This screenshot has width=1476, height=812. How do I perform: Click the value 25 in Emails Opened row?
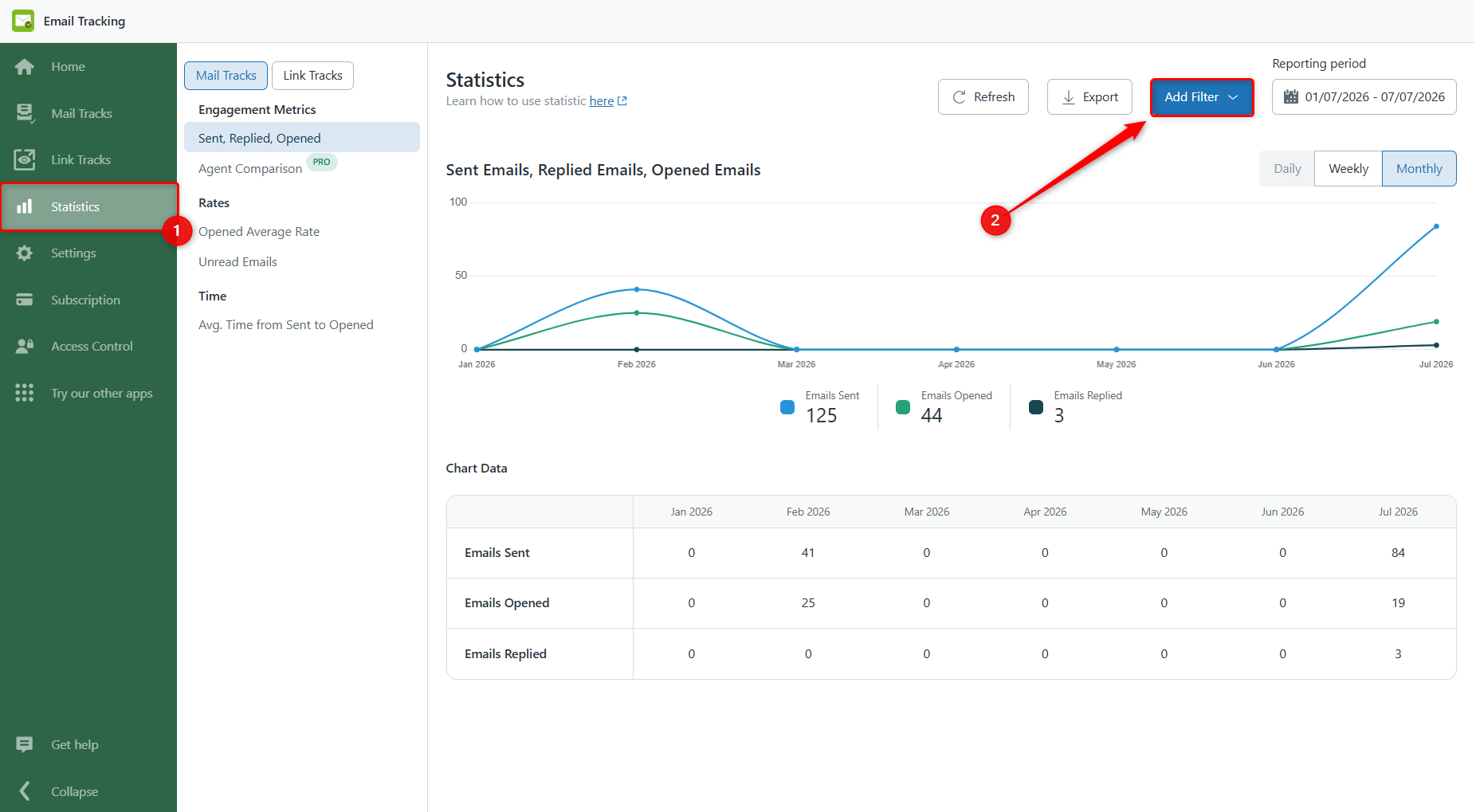click(x=808, y=603)
